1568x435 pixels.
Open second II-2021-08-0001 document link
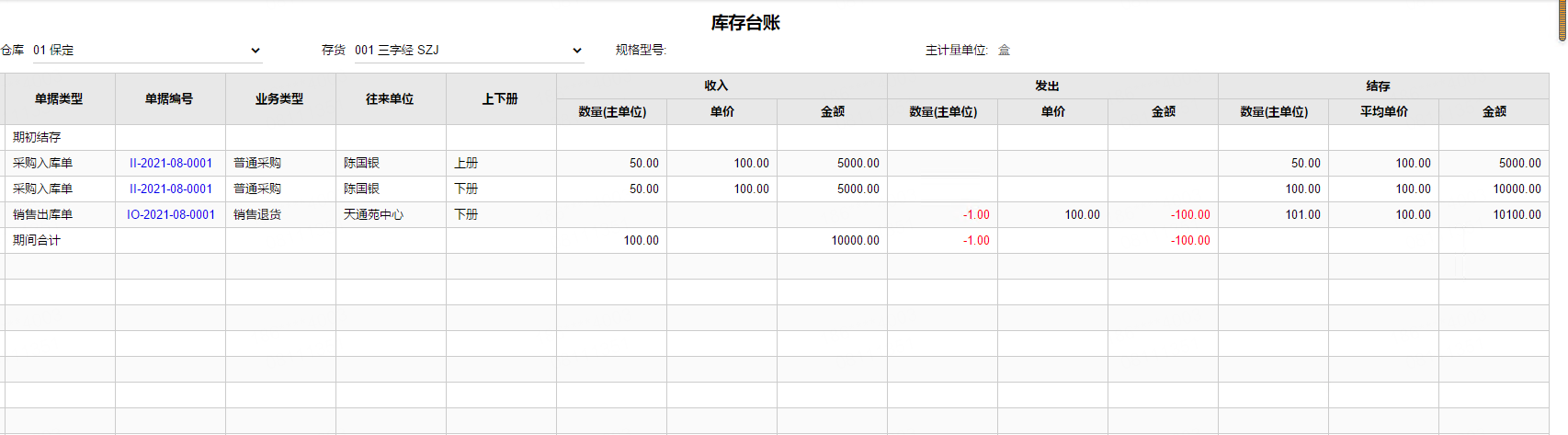coord(171,189)
